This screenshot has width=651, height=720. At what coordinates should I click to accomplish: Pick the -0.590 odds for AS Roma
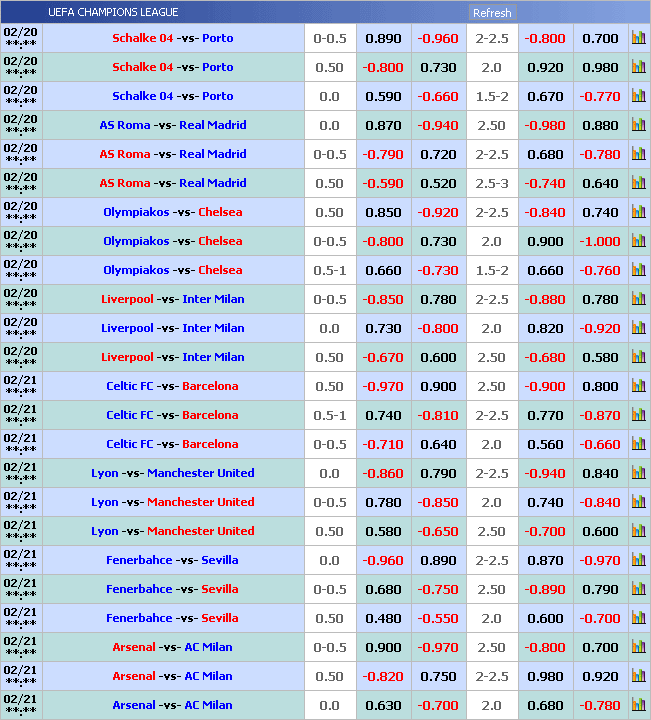[x=383, y=184]
